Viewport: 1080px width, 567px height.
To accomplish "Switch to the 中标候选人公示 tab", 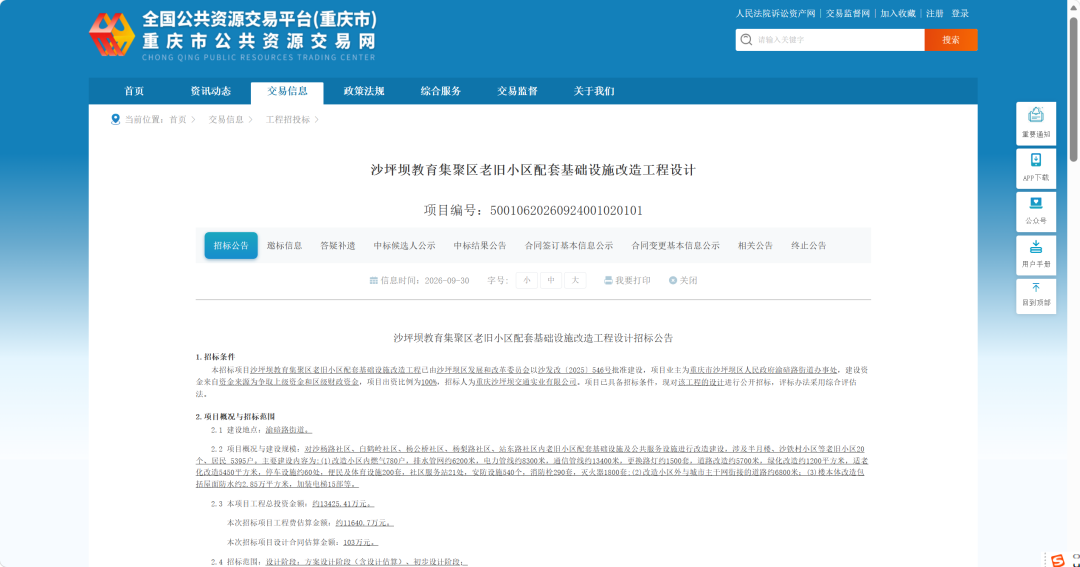I will 404,246.
